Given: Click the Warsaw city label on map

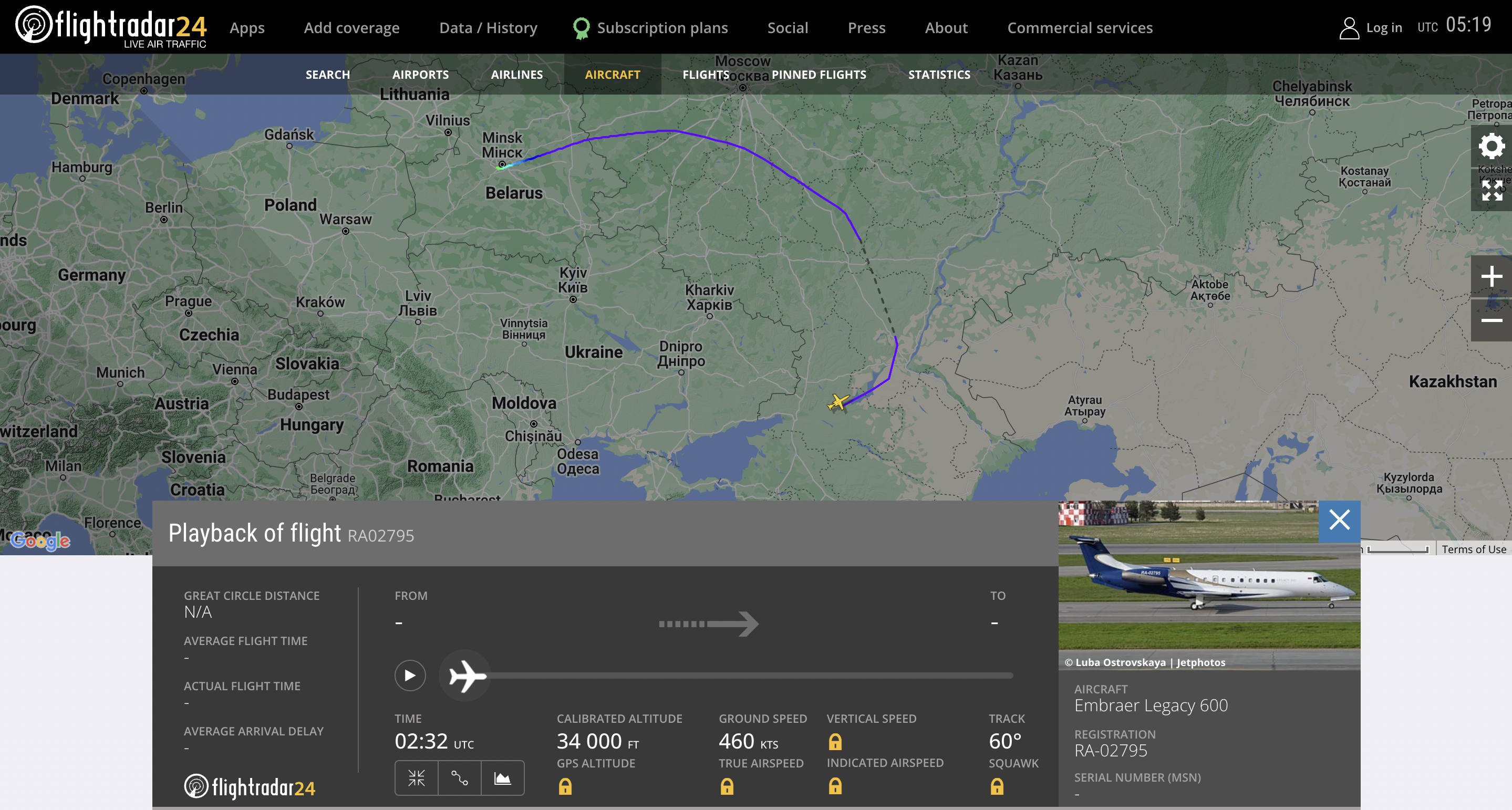Looking at the screenshot, I should [345, 219].
